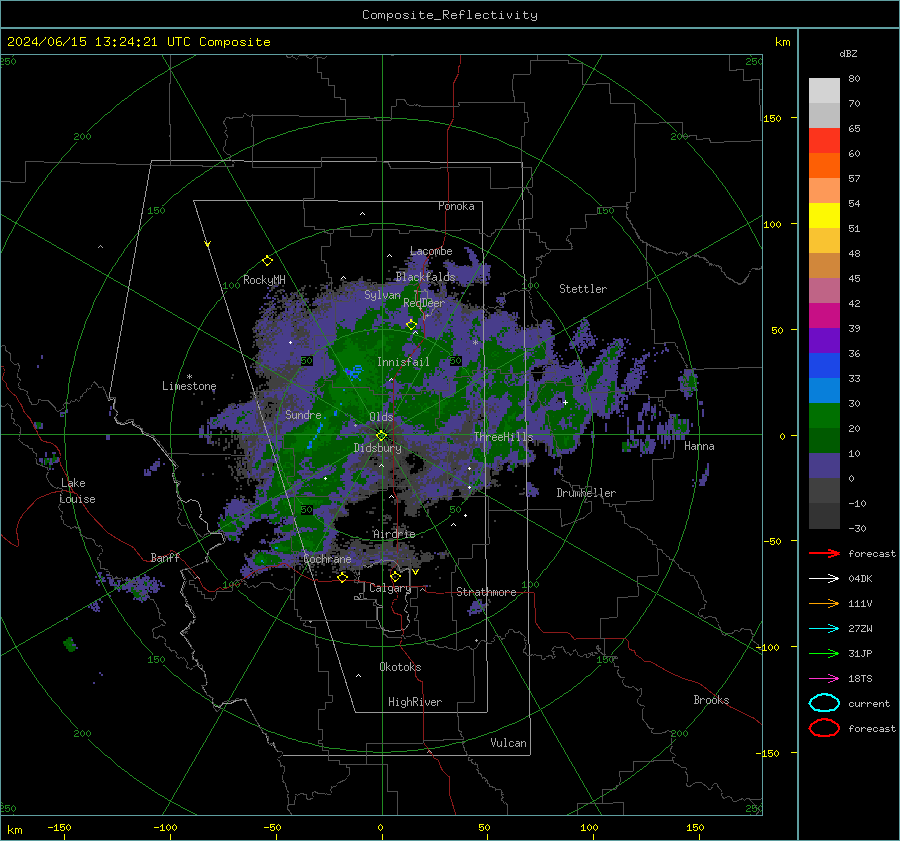
Task: Click the HighRiver city label
Action: point(415,702)
